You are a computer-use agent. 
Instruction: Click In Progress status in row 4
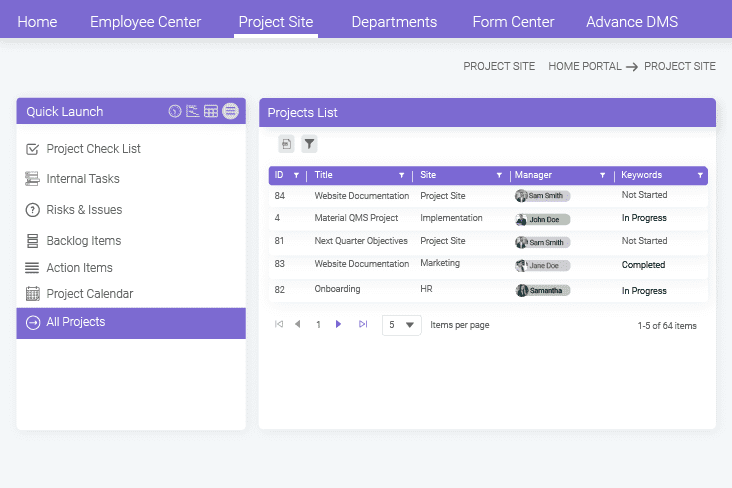pos(644,218)
